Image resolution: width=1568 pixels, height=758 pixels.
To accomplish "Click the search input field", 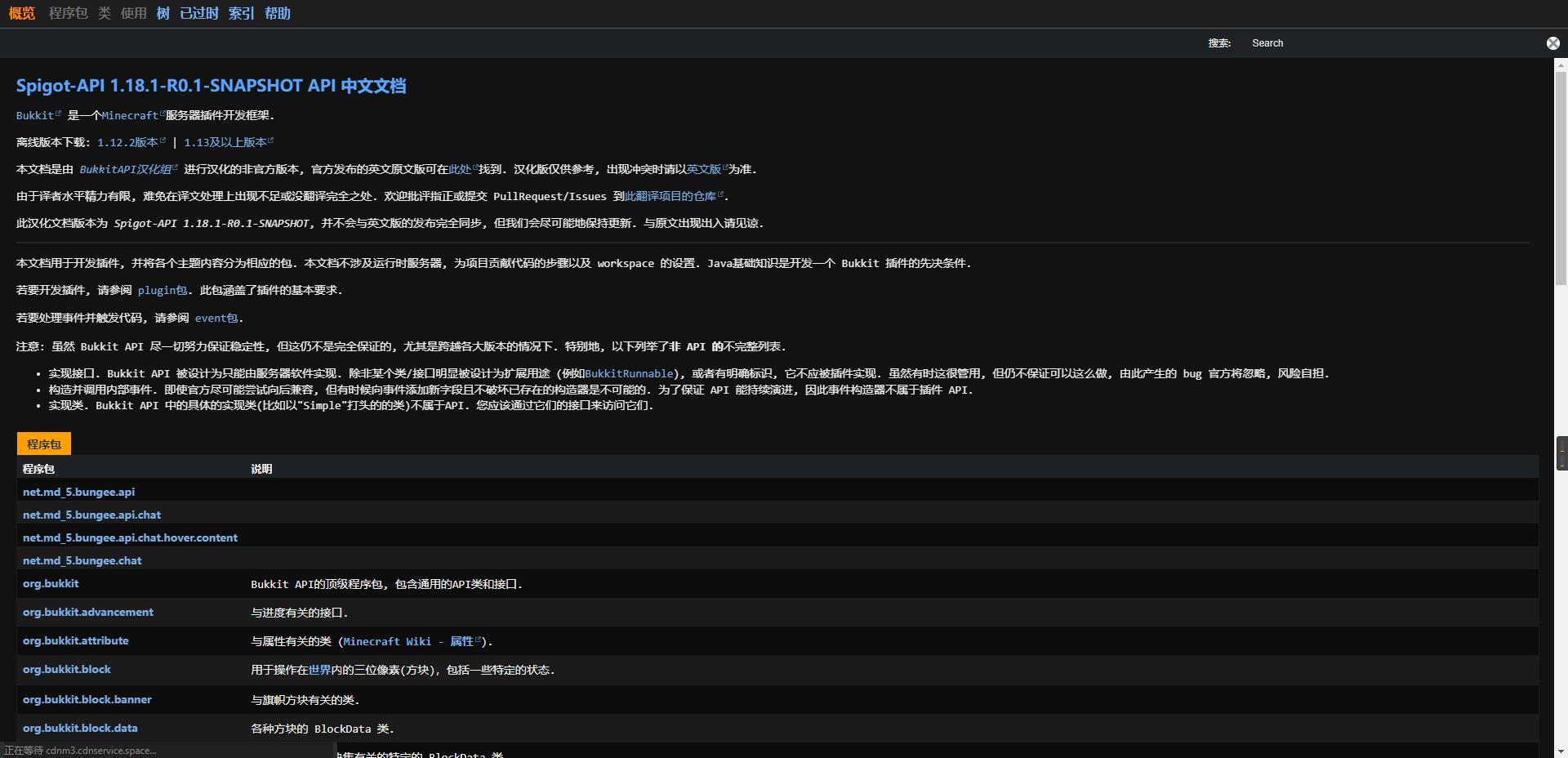I will [1388, 43].
